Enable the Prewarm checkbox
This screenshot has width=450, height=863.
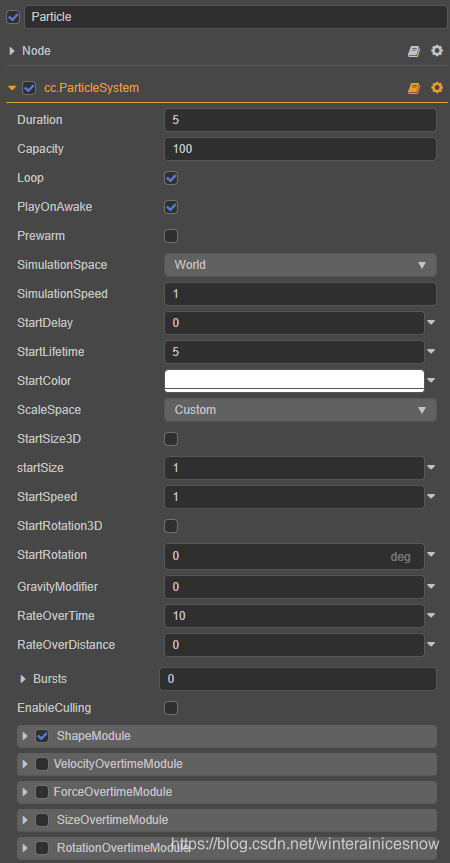(171, 236)
